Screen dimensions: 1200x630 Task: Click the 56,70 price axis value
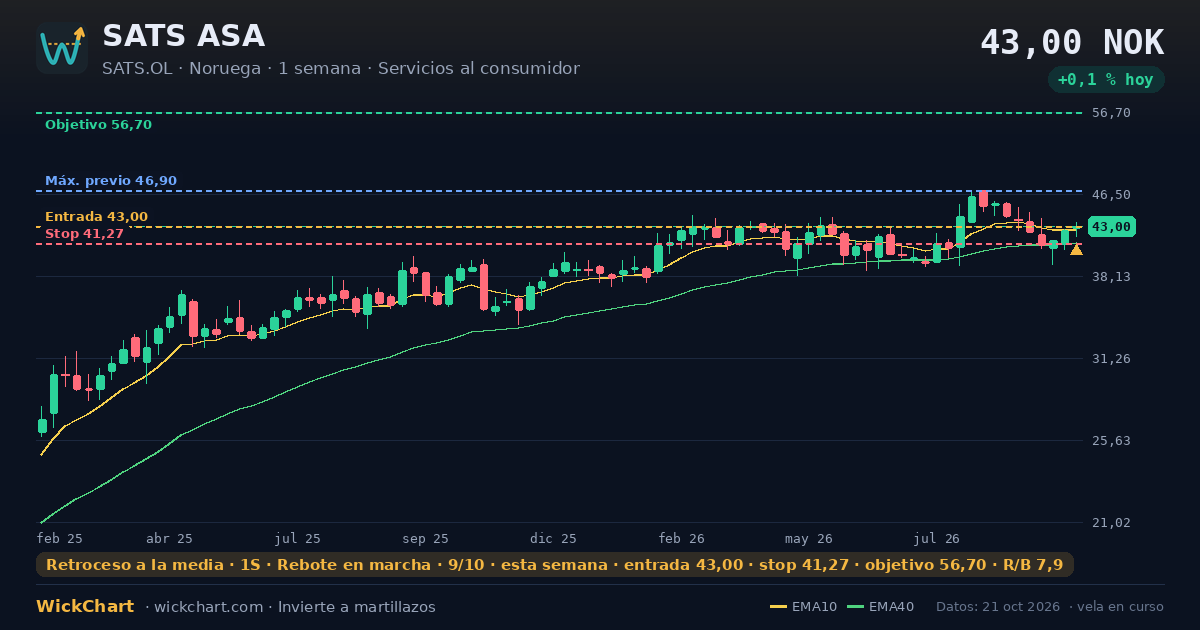pos(1111,113)
